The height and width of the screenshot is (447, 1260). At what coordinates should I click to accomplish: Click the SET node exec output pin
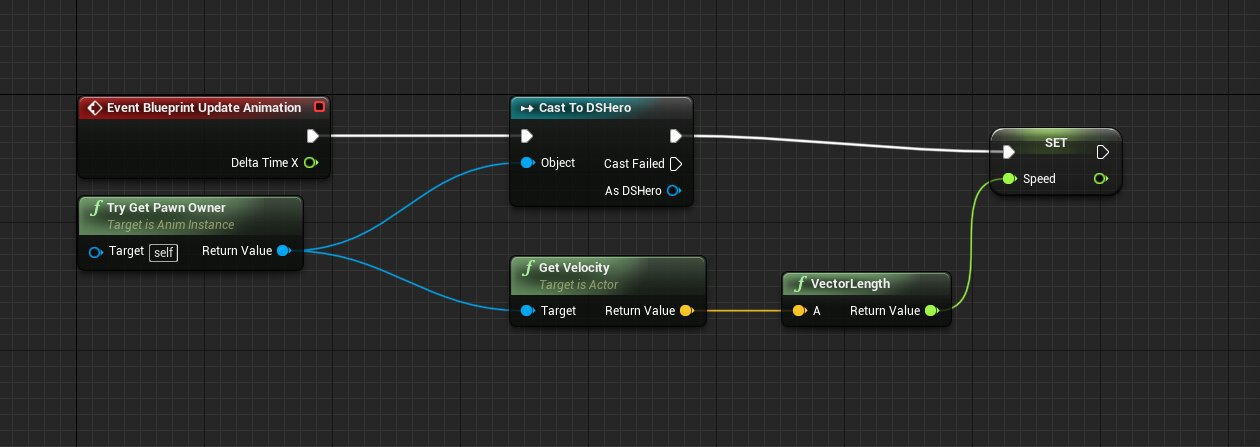[x=1102, y=152]
